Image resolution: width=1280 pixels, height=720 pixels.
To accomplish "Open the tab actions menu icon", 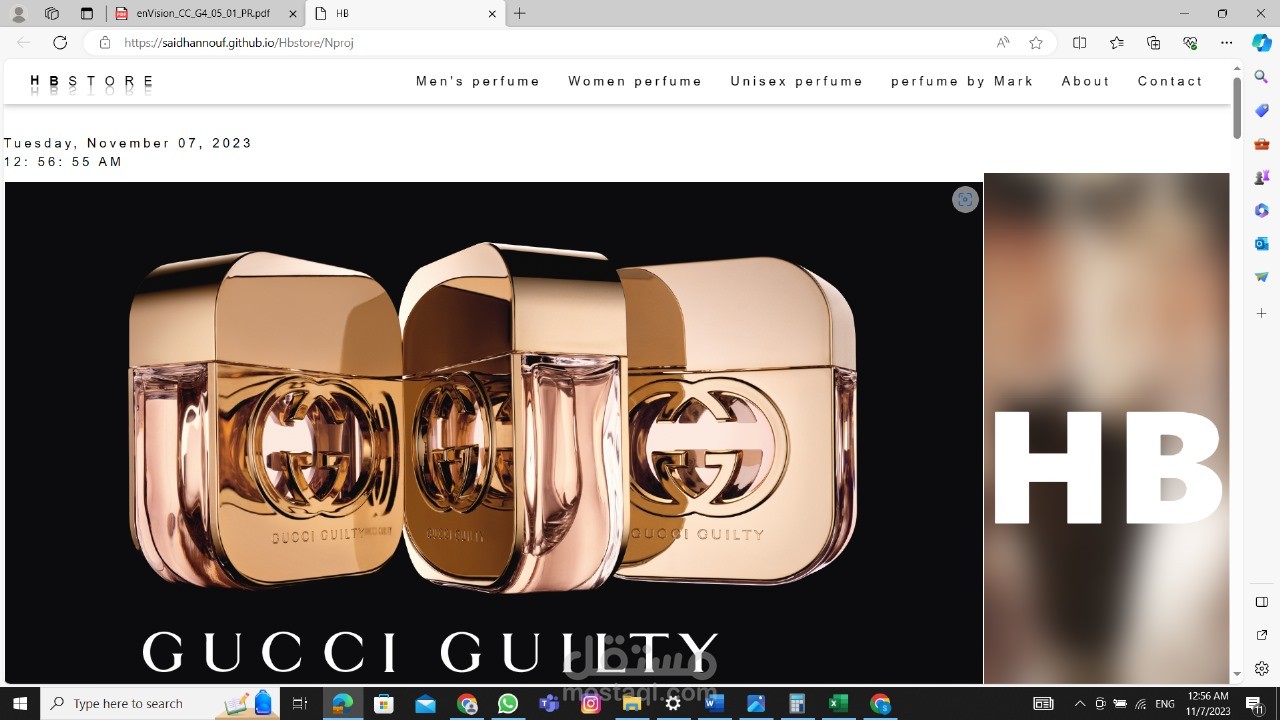I will point(86,14).
